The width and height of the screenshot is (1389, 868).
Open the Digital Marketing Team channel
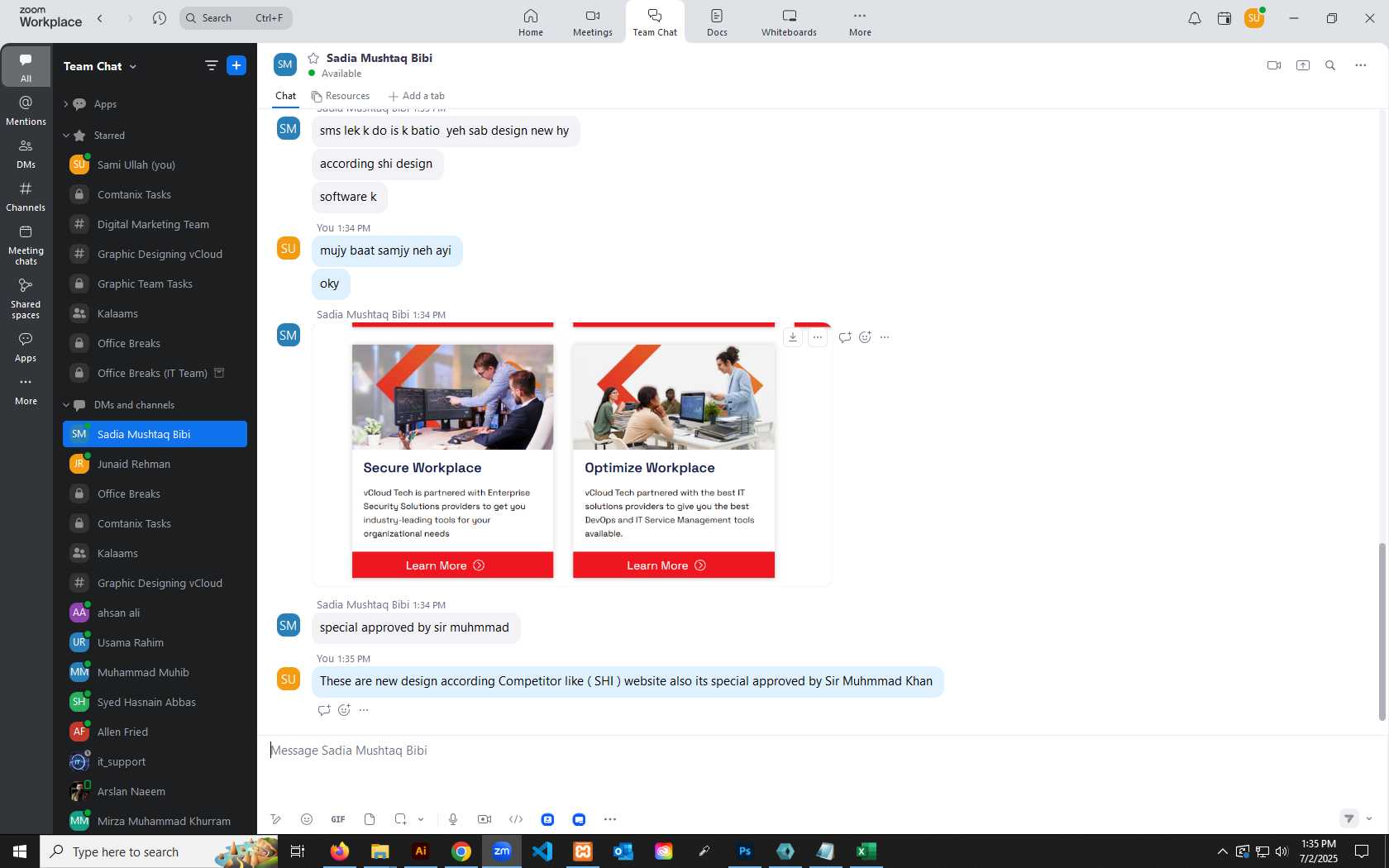click(155, 224)
